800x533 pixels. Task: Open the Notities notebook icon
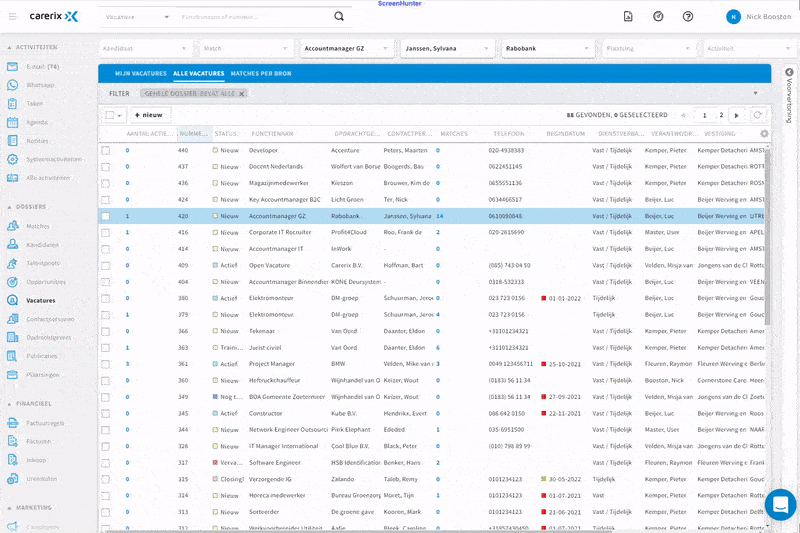(12, 141)
